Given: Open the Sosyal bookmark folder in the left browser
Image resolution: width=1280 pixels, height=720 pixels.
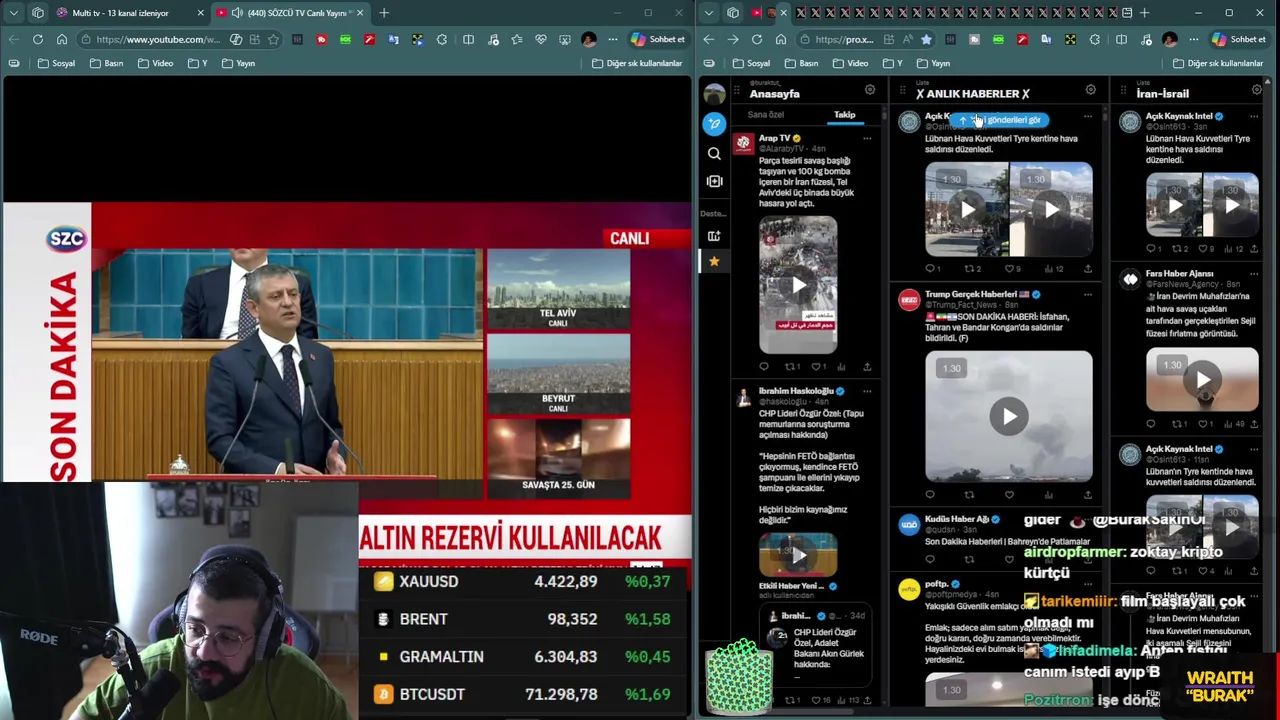Looking at the screenshot, I should point(56,63).
